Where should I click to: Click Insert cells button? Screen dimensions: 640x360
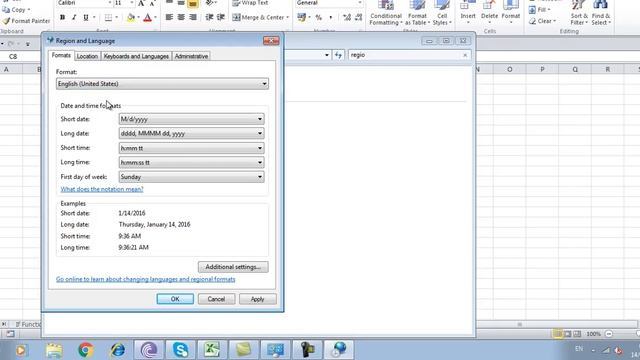pyautogui.click(x=468, y=12)
